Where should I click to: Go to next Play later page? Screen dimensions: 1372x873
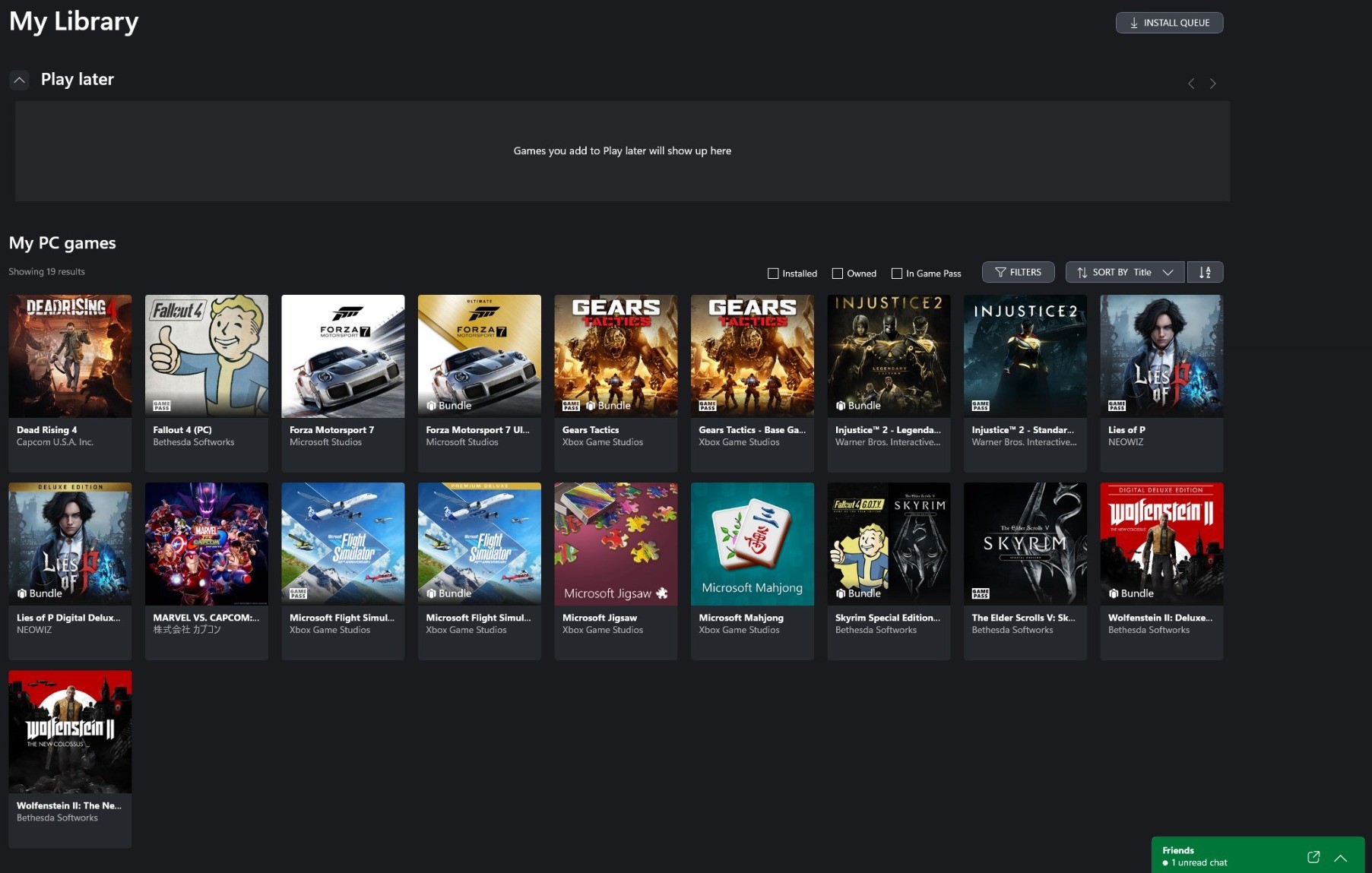tap(1213, 84)
